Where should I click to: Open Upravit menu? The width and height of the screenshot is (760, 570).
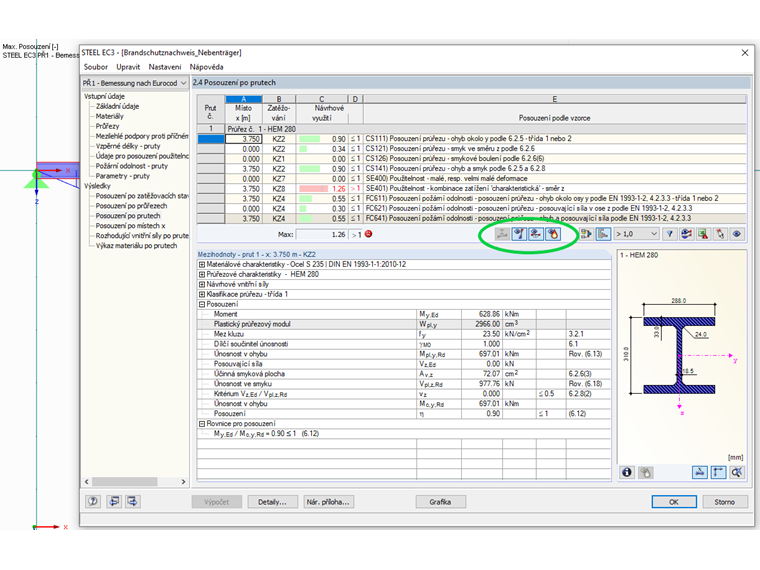click(128, 67)
